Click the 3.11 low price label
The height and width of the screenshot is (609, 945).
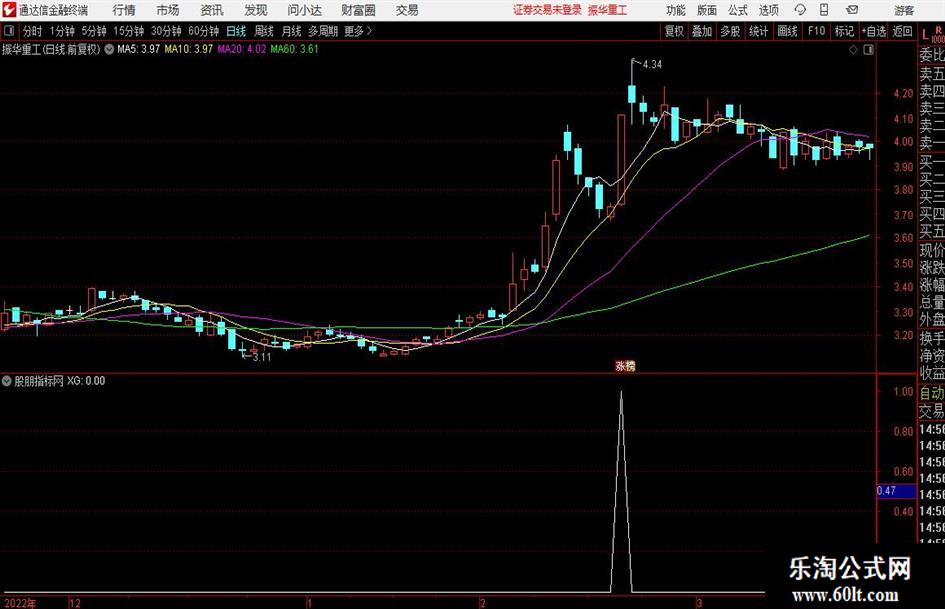pos(262,357)
